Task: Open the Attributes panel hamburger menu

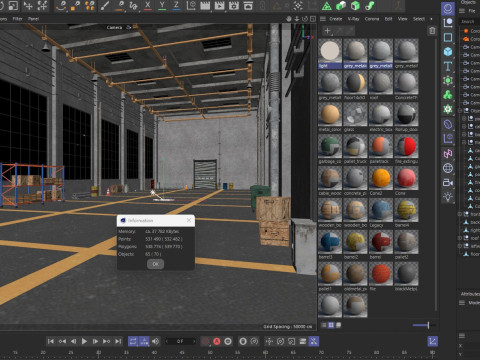Action: click(462, 303)
